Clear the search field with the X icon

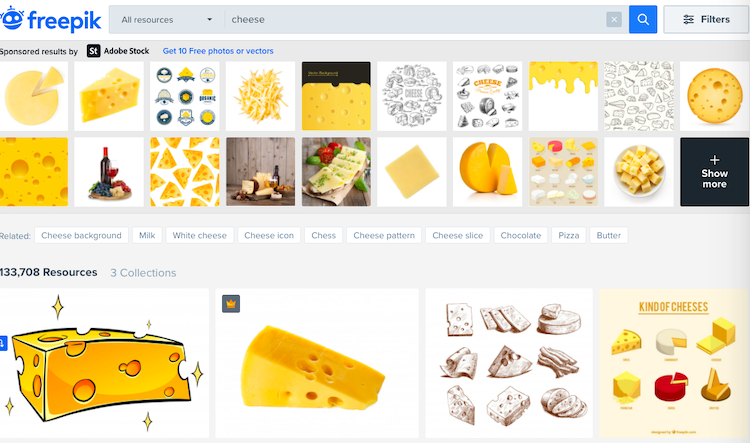[x=614, y=20]
